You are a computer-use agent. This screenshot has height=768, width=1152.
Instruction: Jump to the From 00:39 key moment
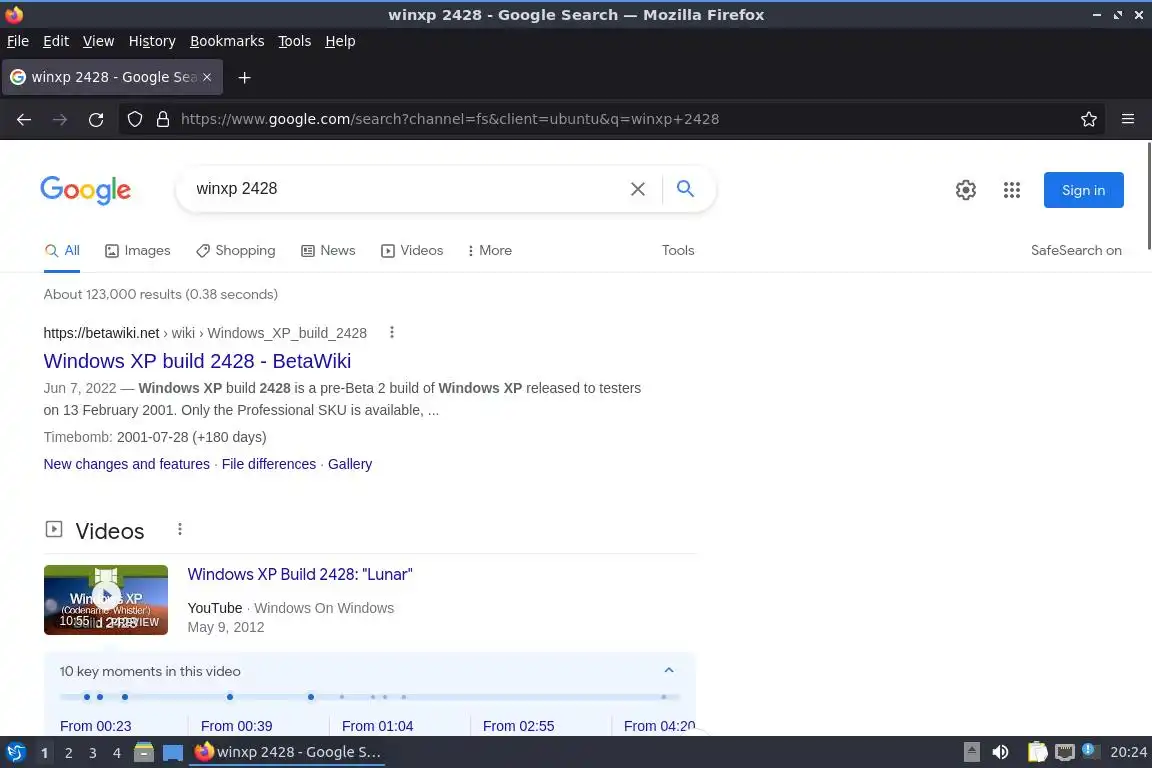pos(237,726)
